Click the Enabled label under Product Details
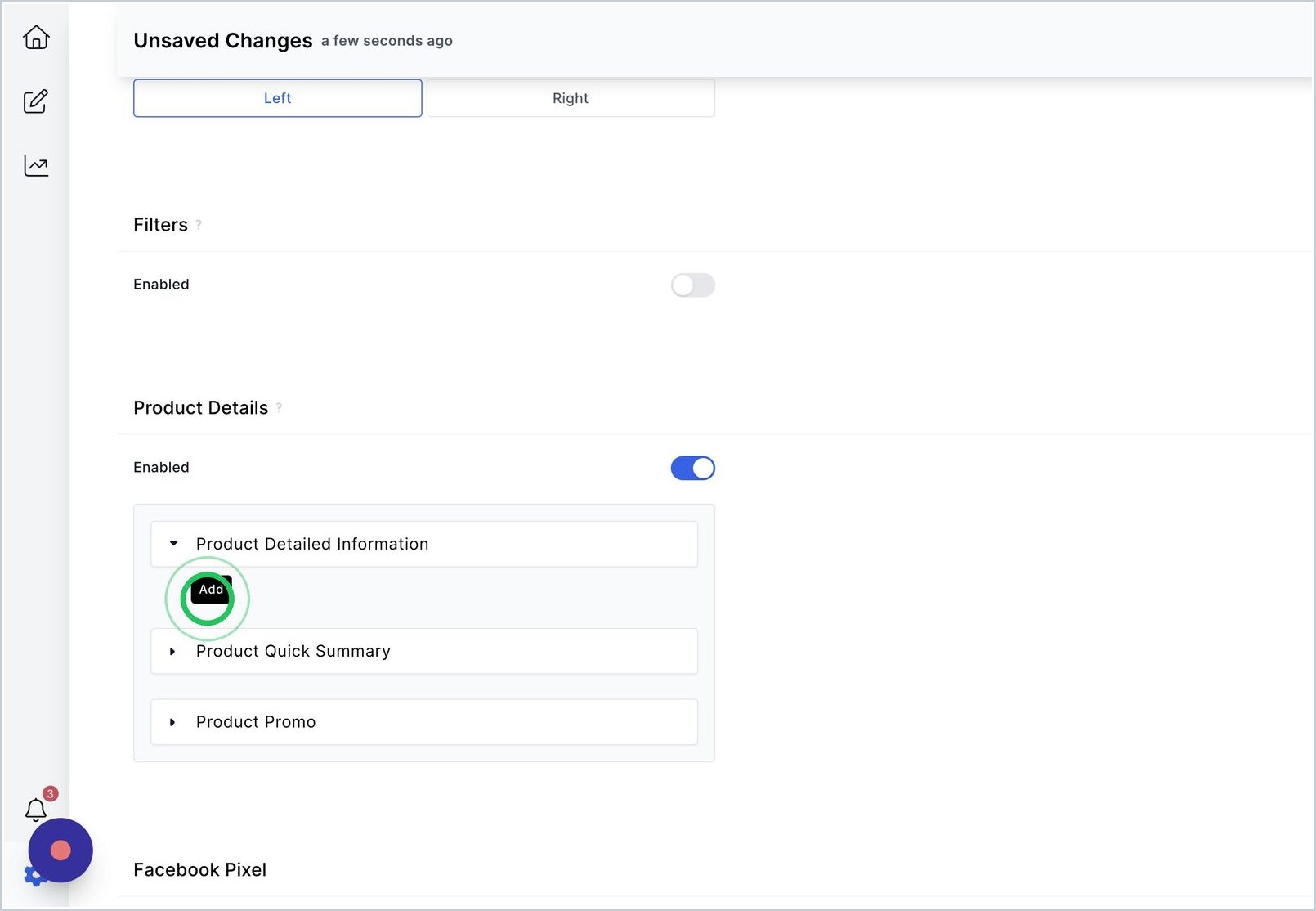 click(x=161, y=468)
